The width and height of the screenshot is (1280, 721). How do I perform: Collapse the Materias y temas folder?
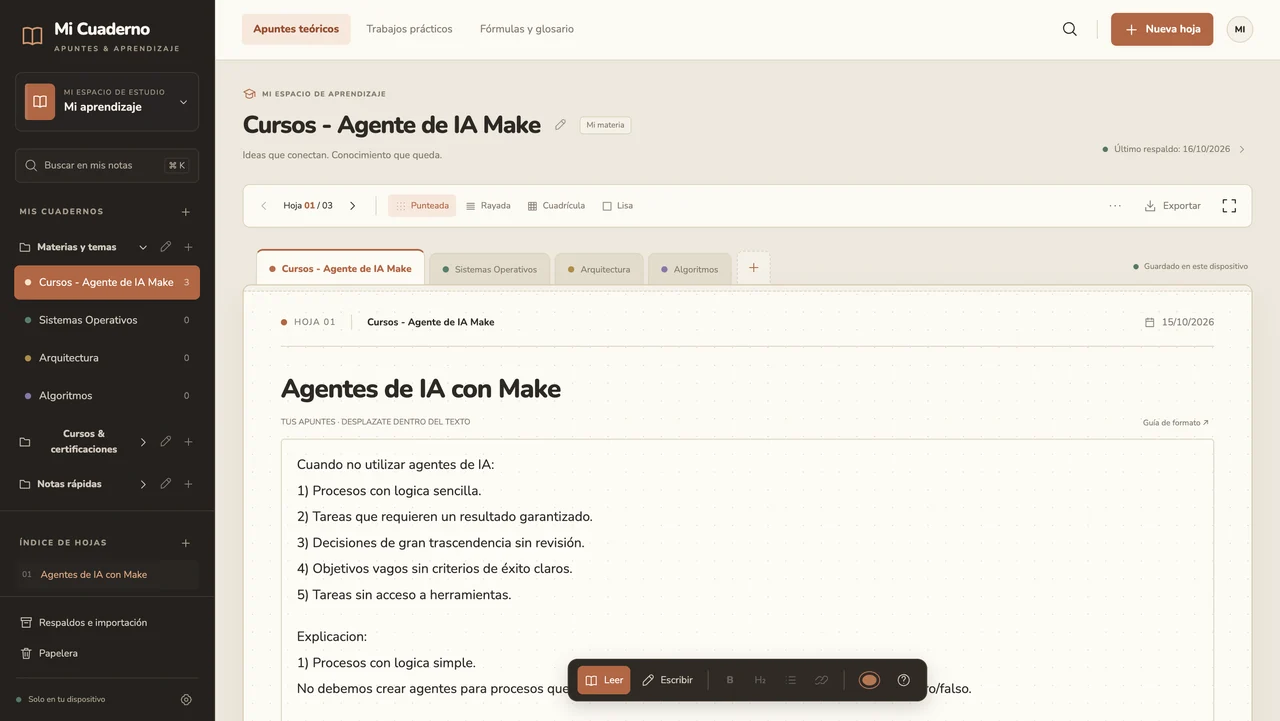(143, 247)
